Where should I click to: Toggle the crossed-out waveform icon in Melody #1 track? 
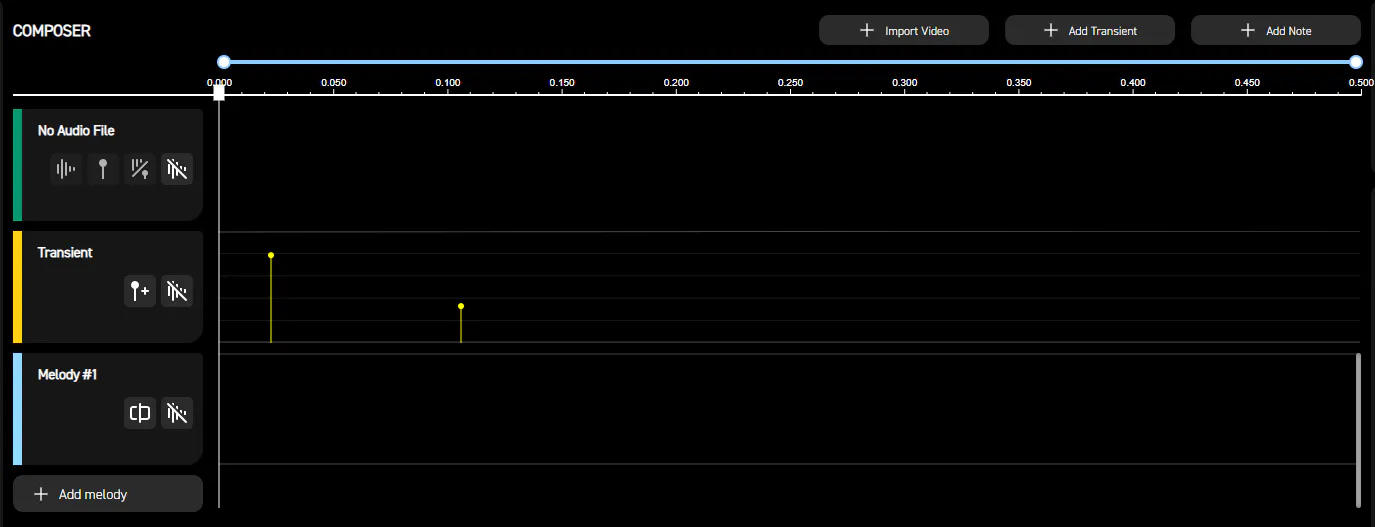(177, 413)
